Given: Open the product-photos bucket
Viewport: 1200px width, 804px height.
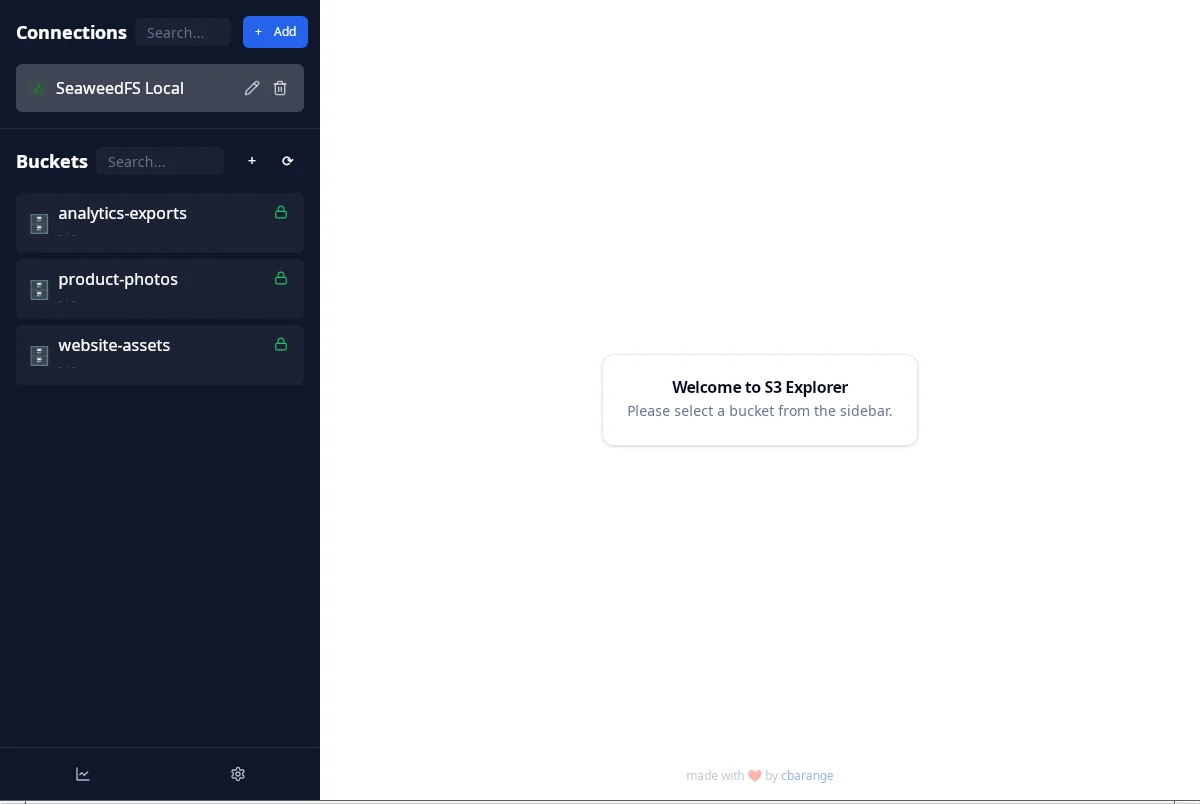Looking at the screenshot, I should (x=160, y=289).
